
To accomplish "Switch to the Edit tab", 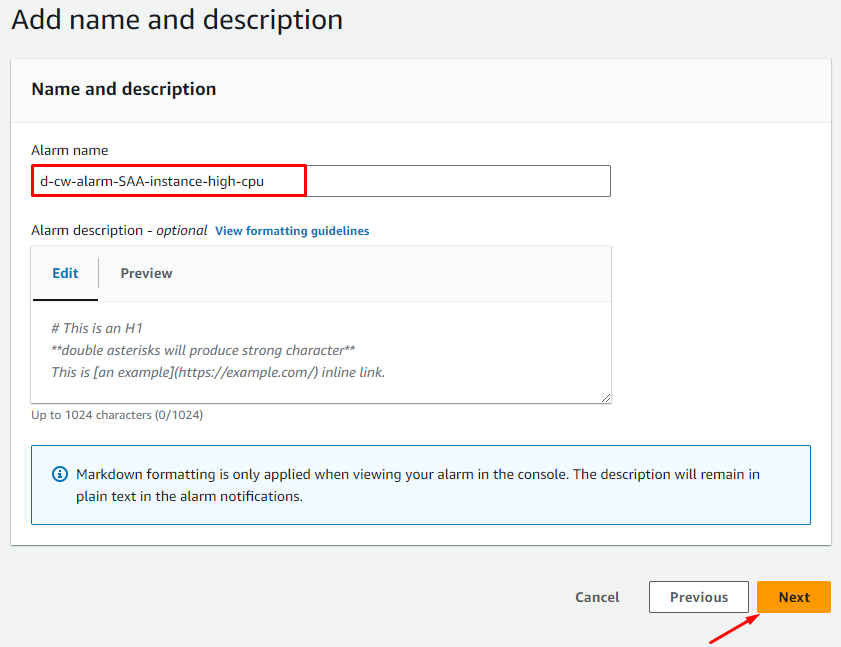I will point(65,273).
